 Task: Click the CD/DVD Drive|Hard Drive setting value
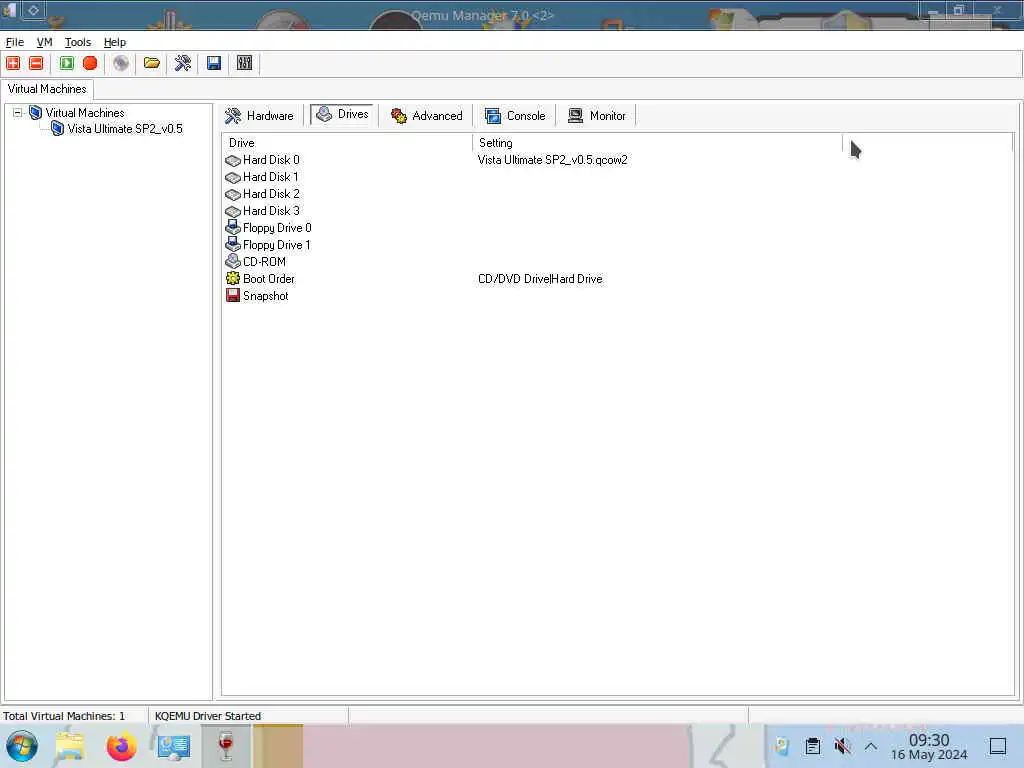point(540,279)
